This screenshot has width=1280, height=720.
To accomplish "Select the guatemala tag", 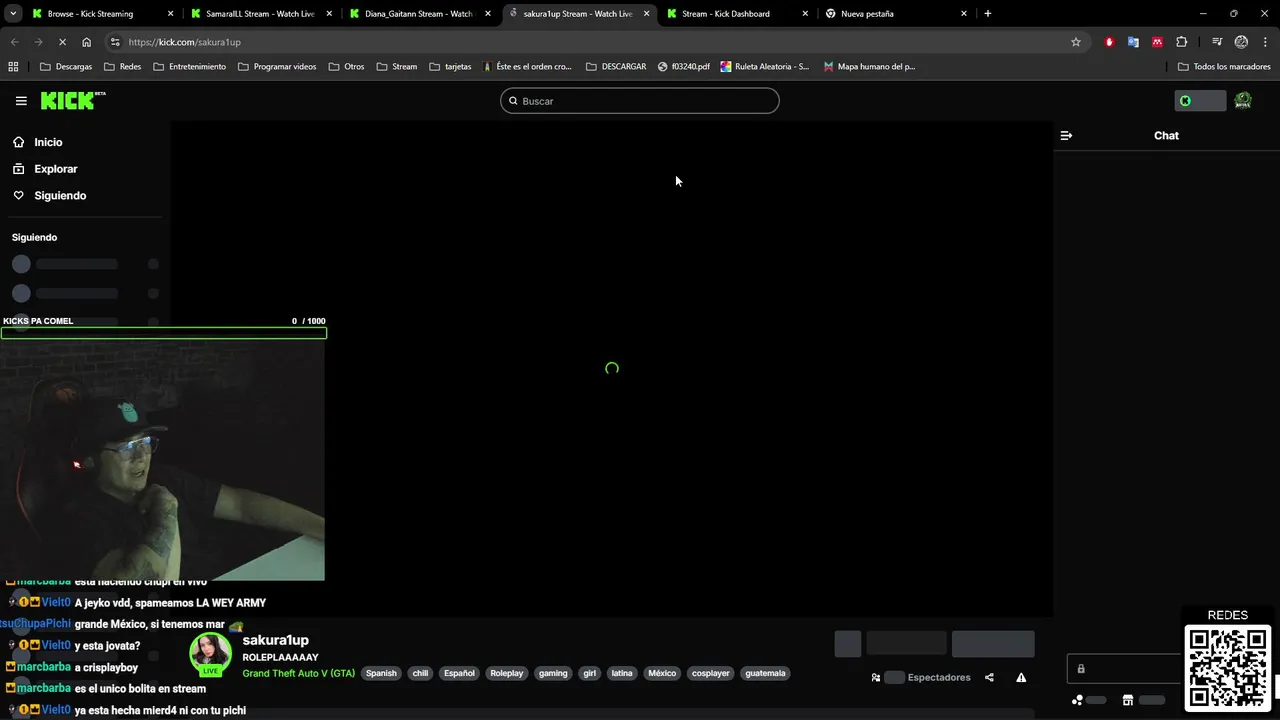I will click(765, 673).
